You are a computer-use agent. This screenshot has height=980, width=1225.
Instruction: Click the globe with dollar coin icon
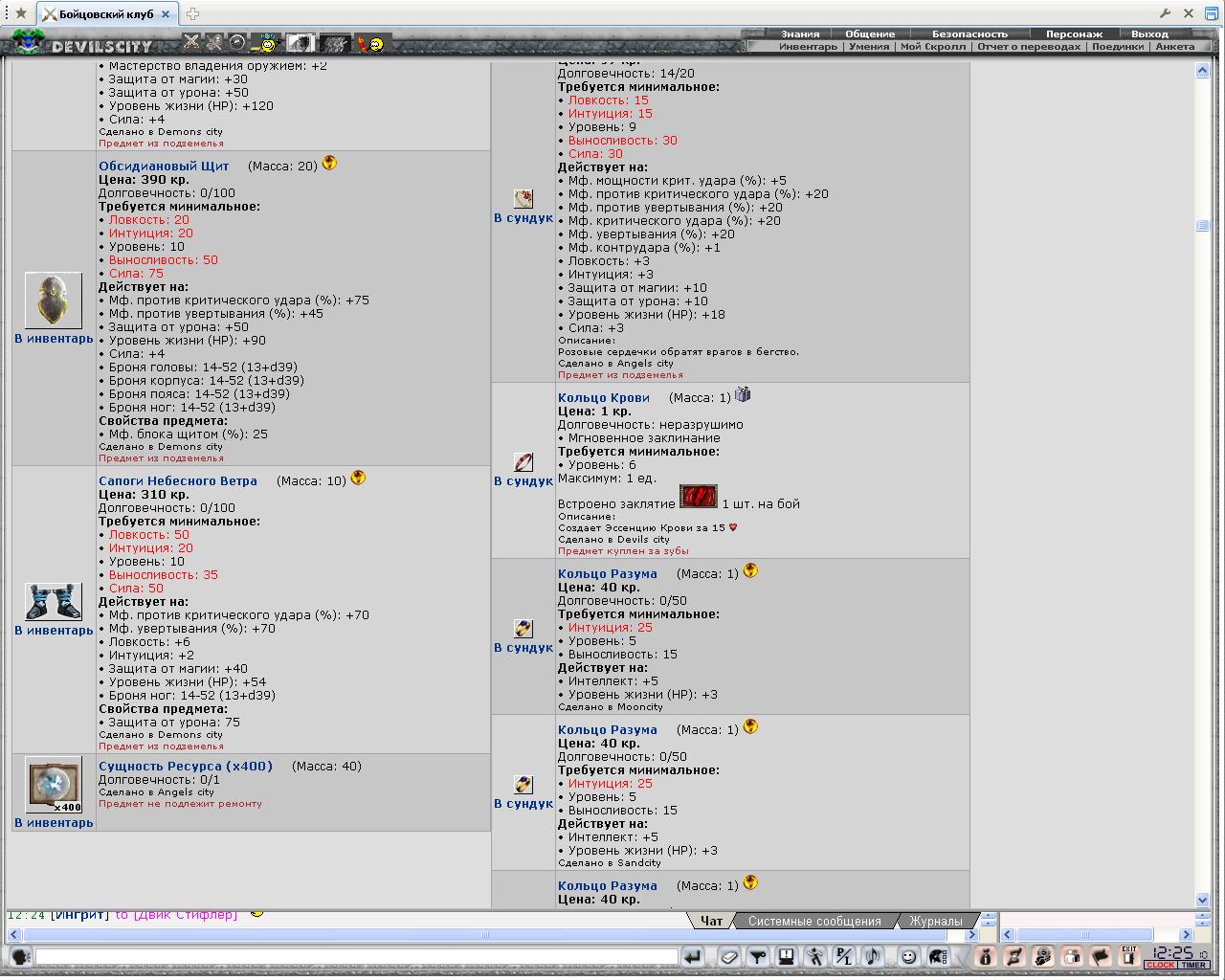coord(1043,955)
